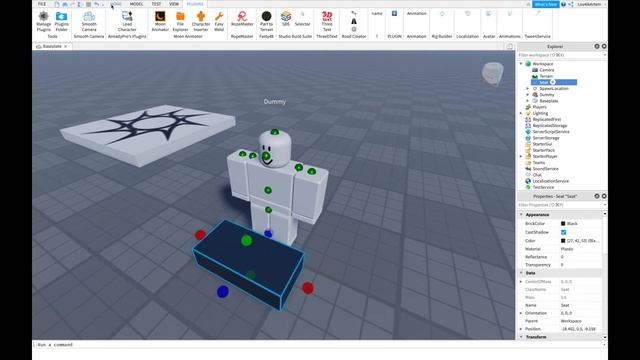This screenshot has height=360, width=640.
Task: Collapse the Workspace tree node
Action: pos(521,64)
